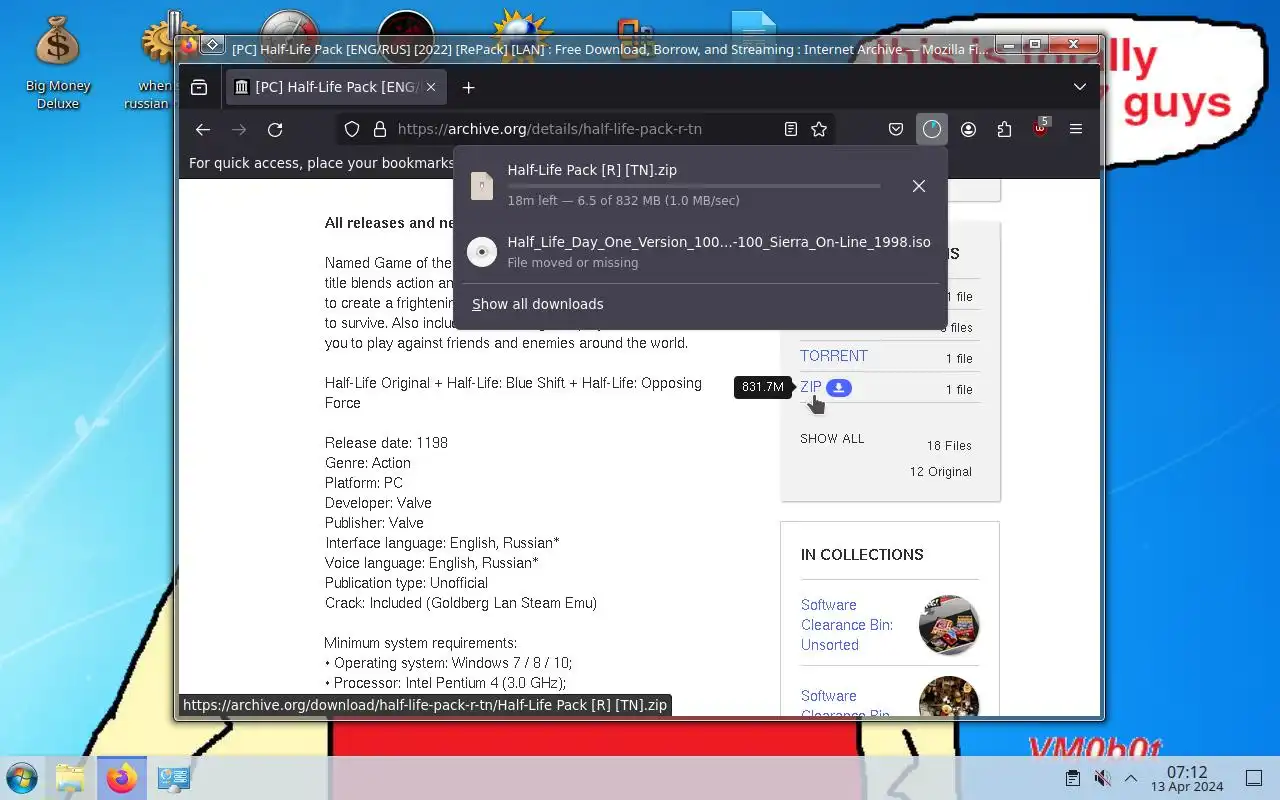
Task: Open Firefox account icon
Action: pos(968,129)
